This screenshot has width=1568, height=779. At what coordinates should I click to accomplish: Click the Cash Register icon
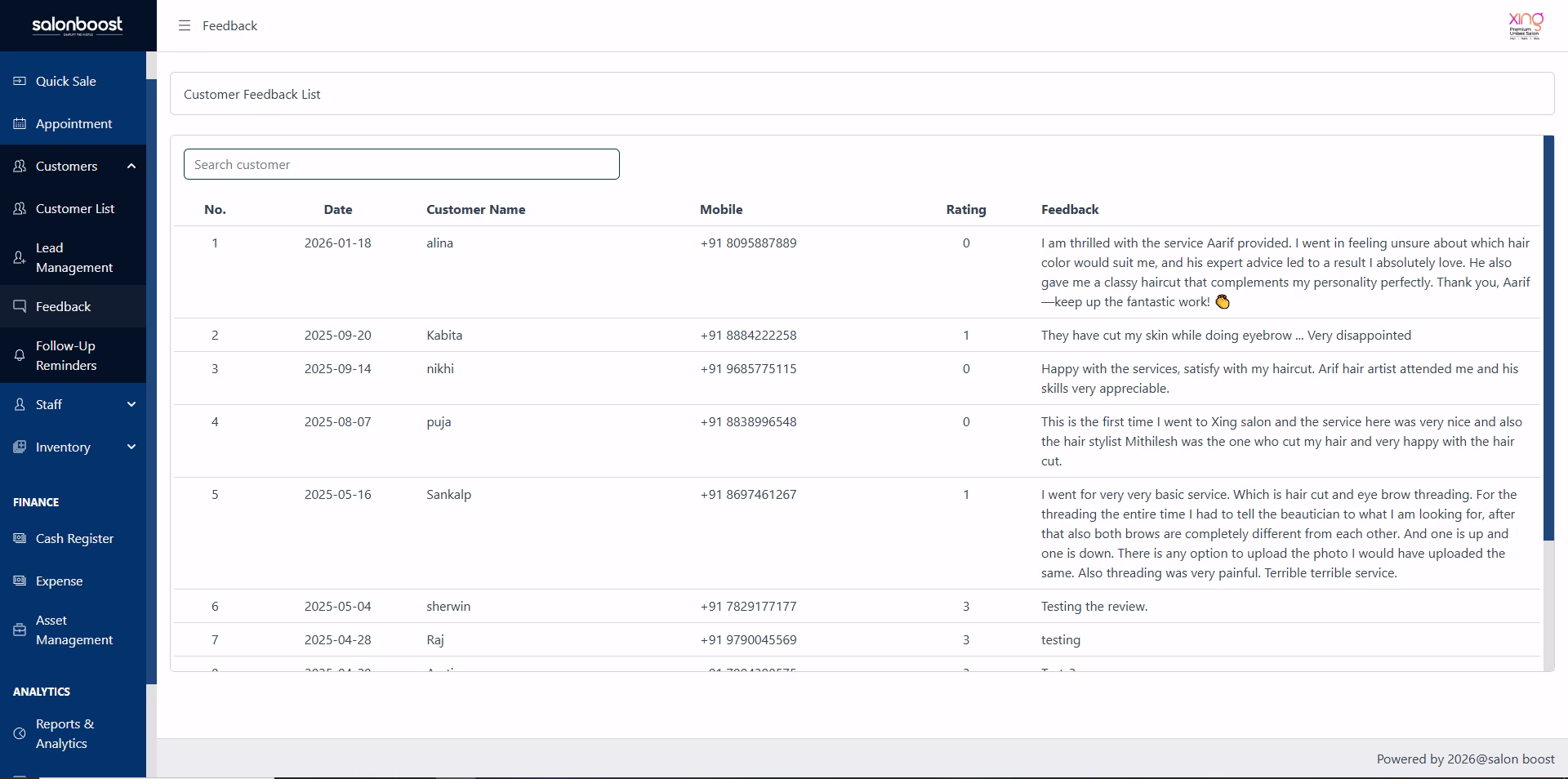tap(20, 538)
